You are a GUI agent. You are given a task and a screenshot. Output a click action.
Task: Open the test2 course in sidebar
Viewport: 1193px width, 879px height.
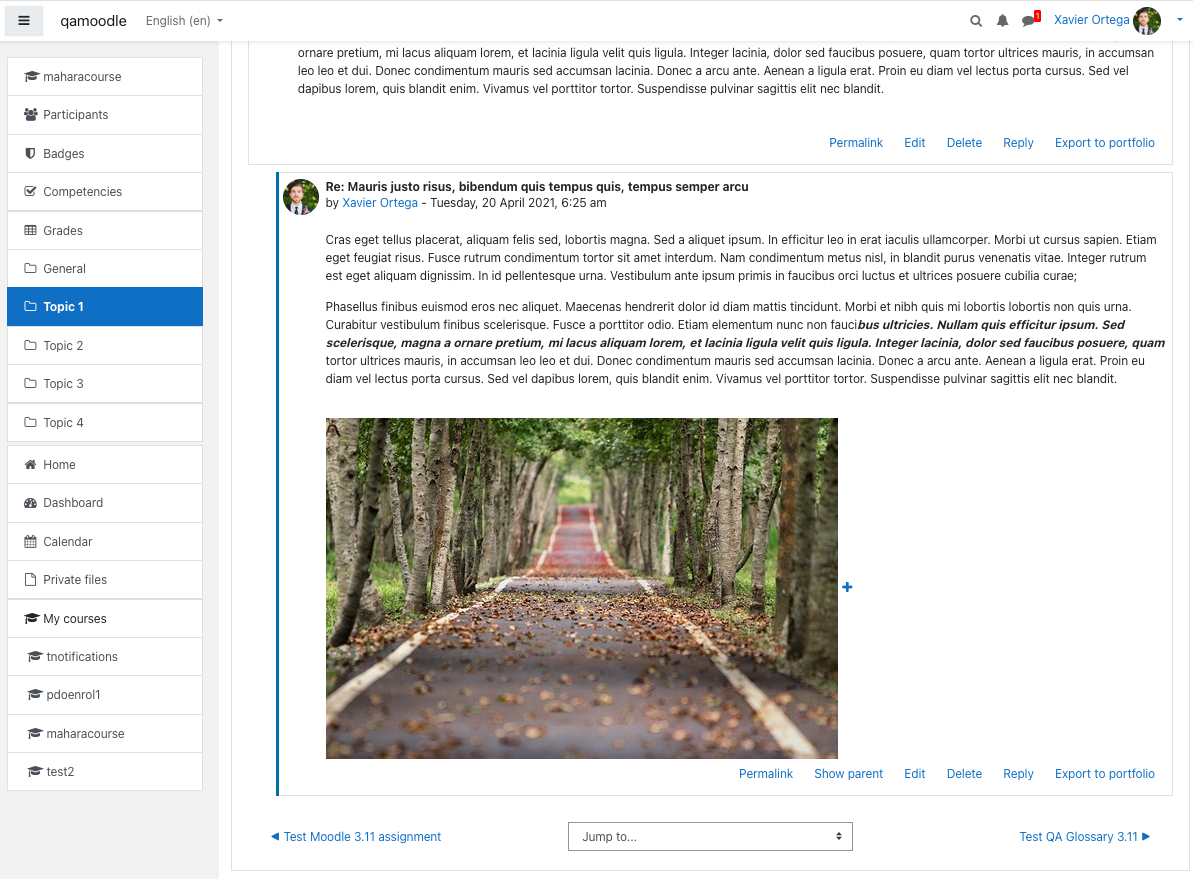click(105, 772)
